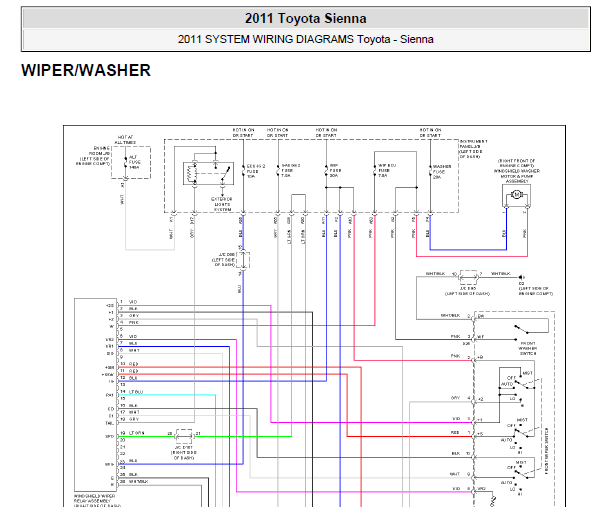Viewport: 605px width, 507px height.
Task: Click the "2011 SYSTEM WIRING DIAGRAMS Toyota - Sienna" subtitle
Action: [306, 39]
